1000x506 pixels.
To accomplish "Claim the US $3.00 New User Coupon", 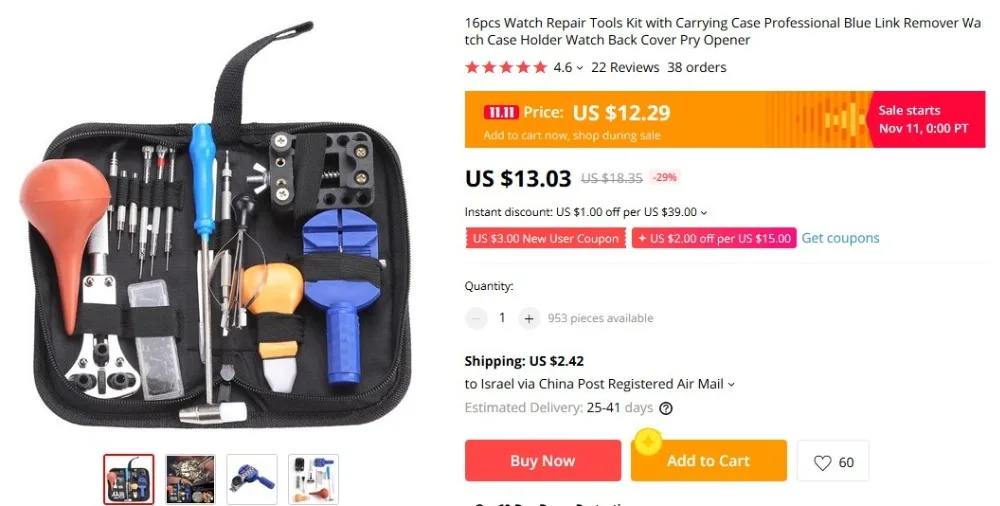I will [x=545, y=239].
